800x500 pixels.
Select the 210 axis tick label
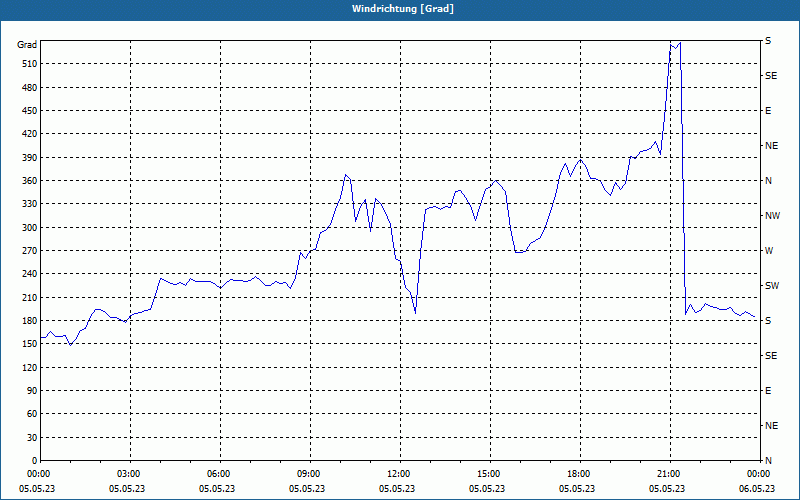coord(30,297)
